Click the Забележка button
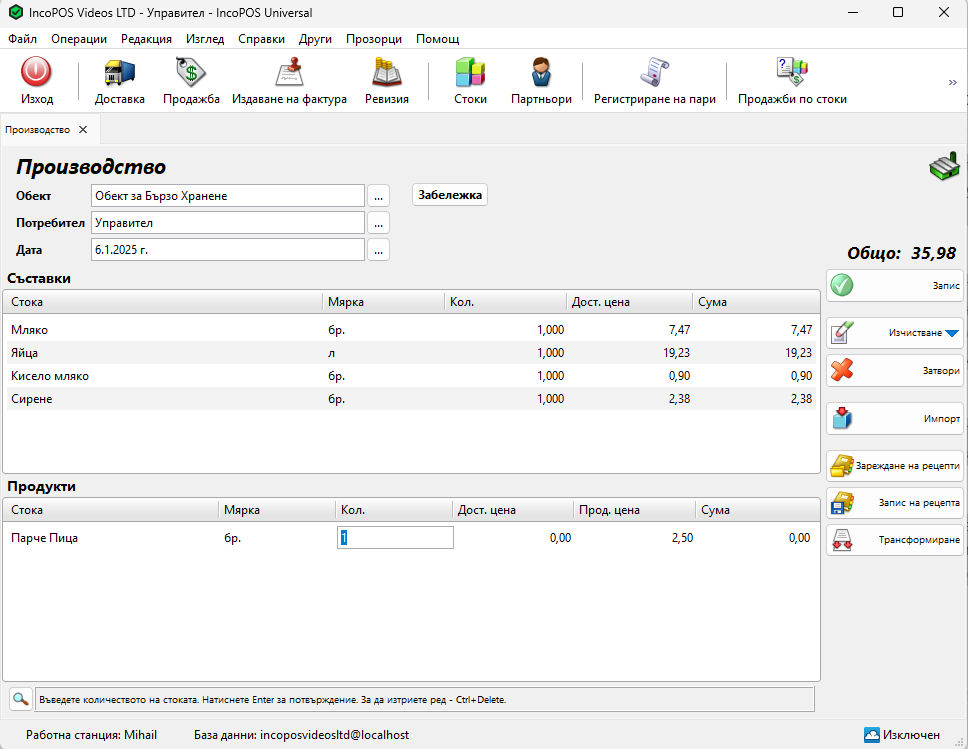The height and width of the screenshot is (749, 968). pos(449,195)
